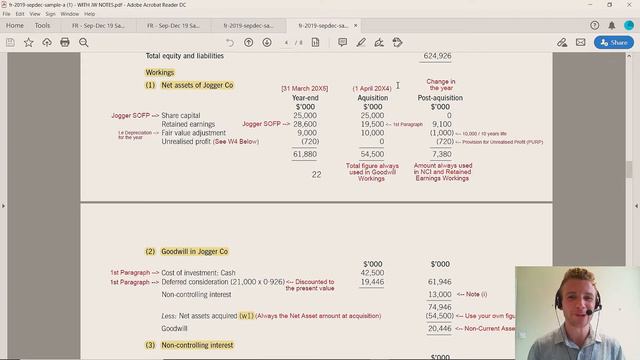Open the Window menu
Viewport: 640px width, 360px height.
pos(70,14)
